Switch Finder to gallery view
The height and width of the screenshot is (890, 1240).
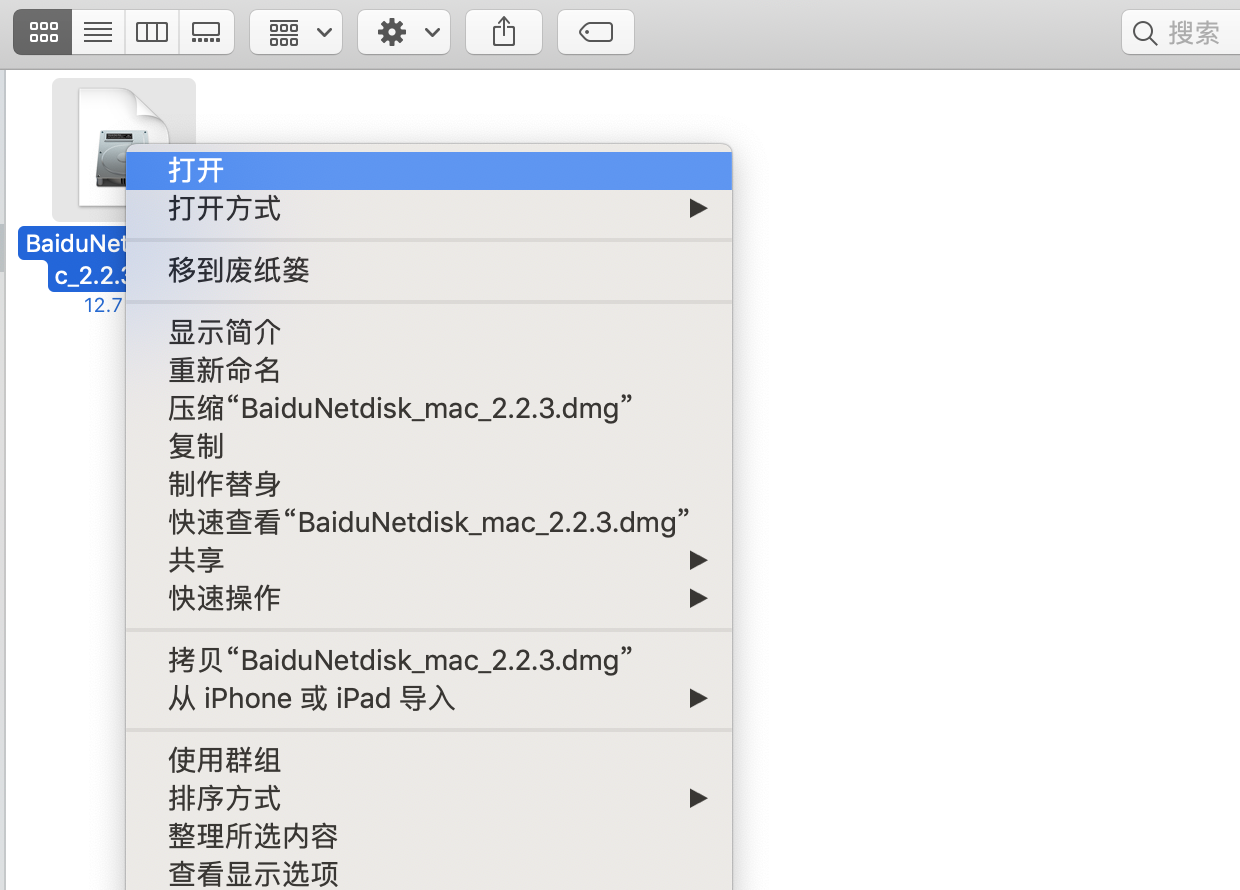click(206, 32)
